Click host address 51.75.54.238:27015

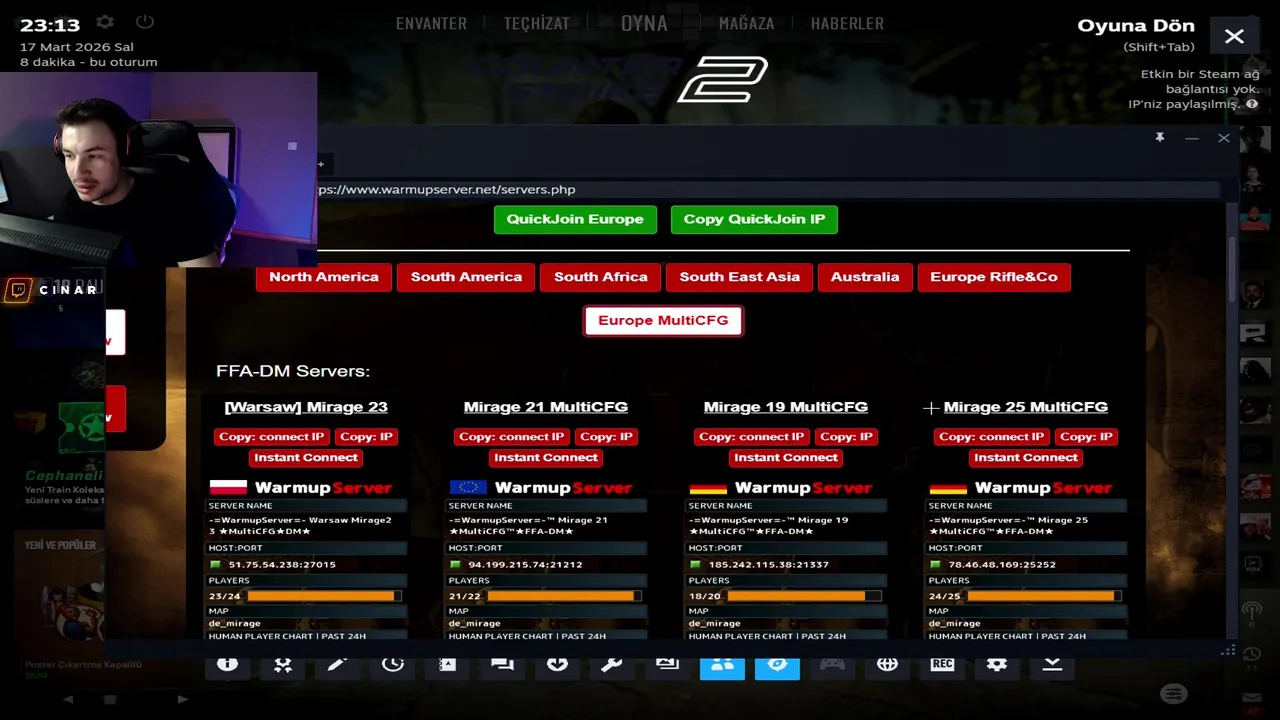[282, 565]
